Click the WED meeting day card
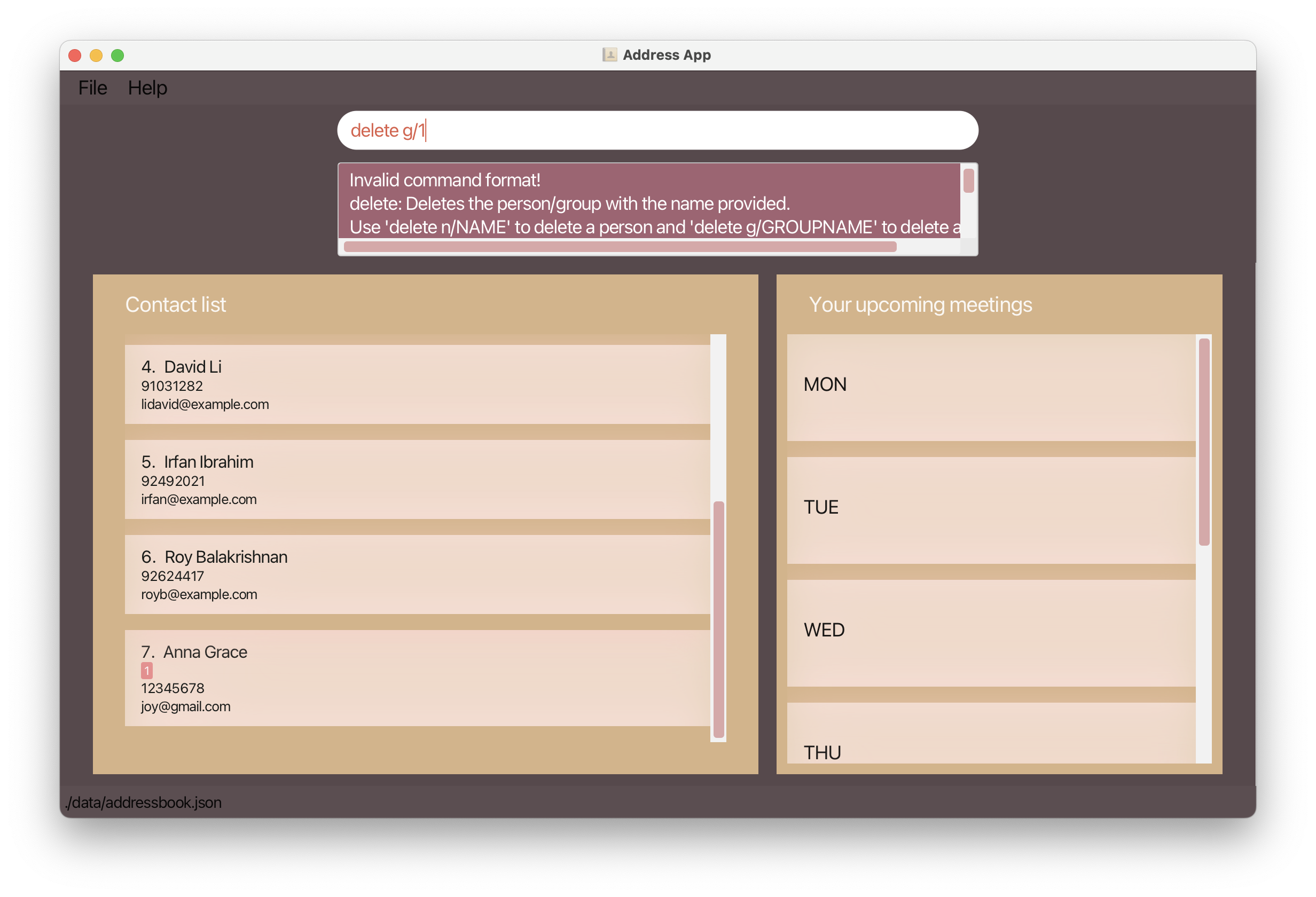 [x=991, y=633]
